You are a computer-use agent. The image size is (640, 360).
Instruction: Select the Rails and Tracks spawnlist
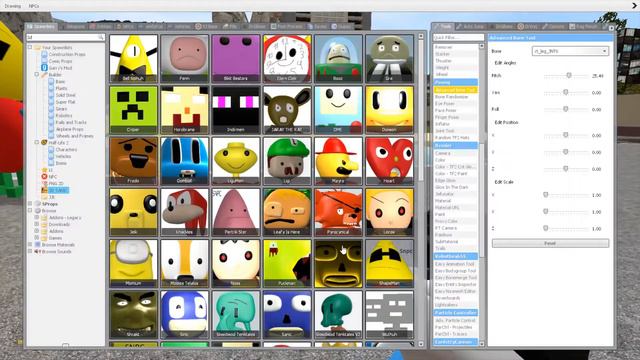tap(71, 122)
